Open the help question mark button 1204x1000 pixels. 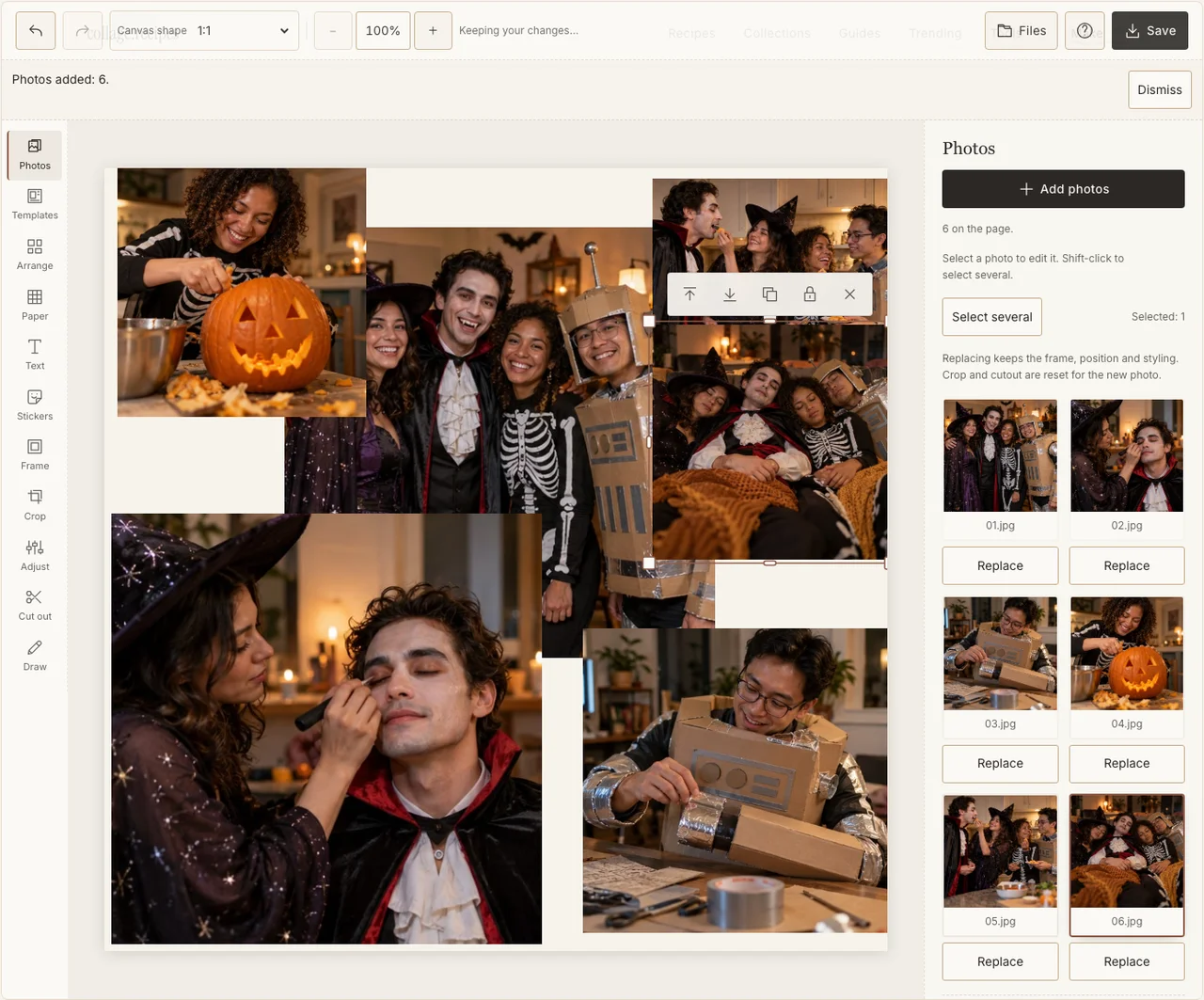tap(1085, 31)
